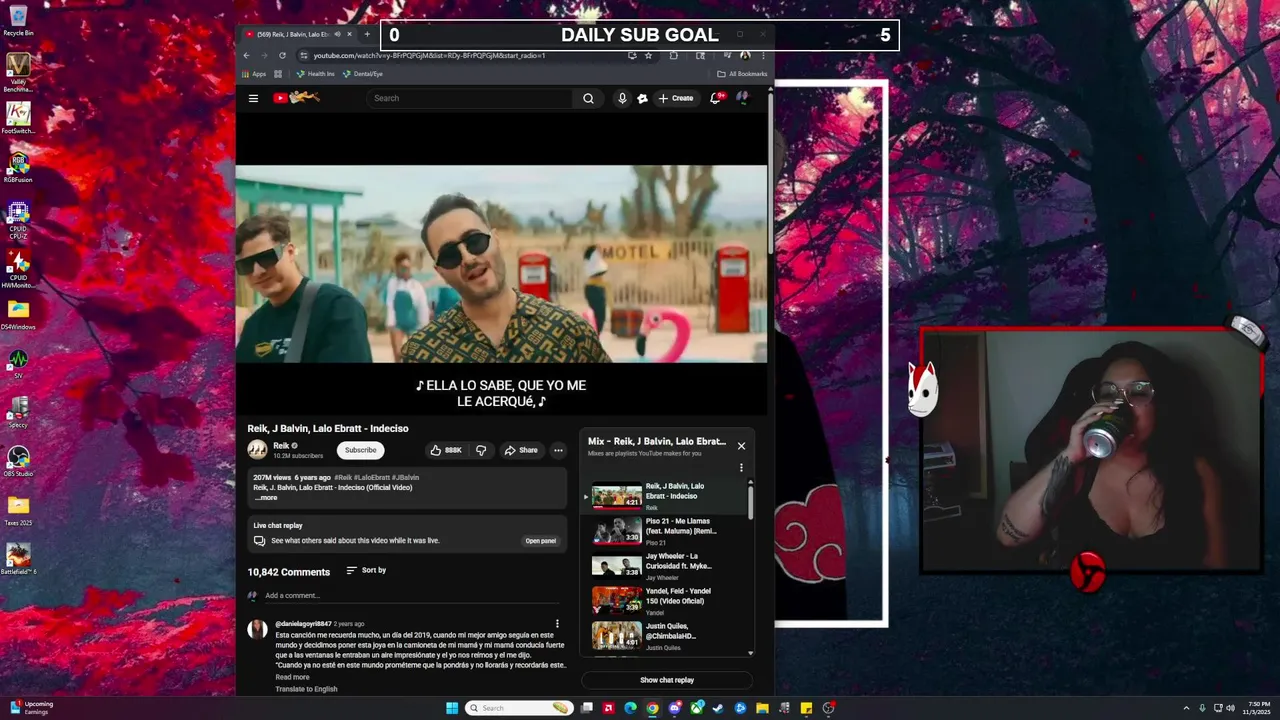This screenshot has width=1280, height=720.
Task: Open Sticky Notes from the taskbar
Action: click(806, 708)
